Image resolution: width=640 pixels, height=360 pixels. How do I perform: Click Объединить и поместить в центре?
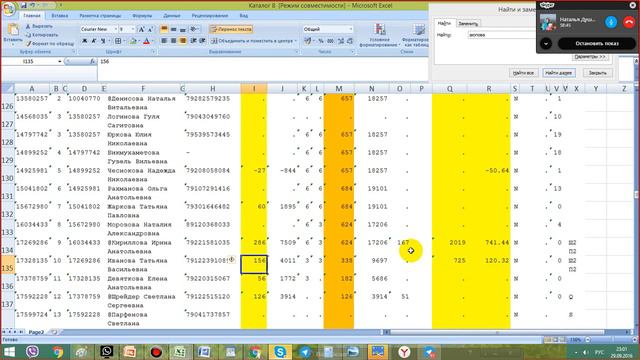tap(251, 41)
